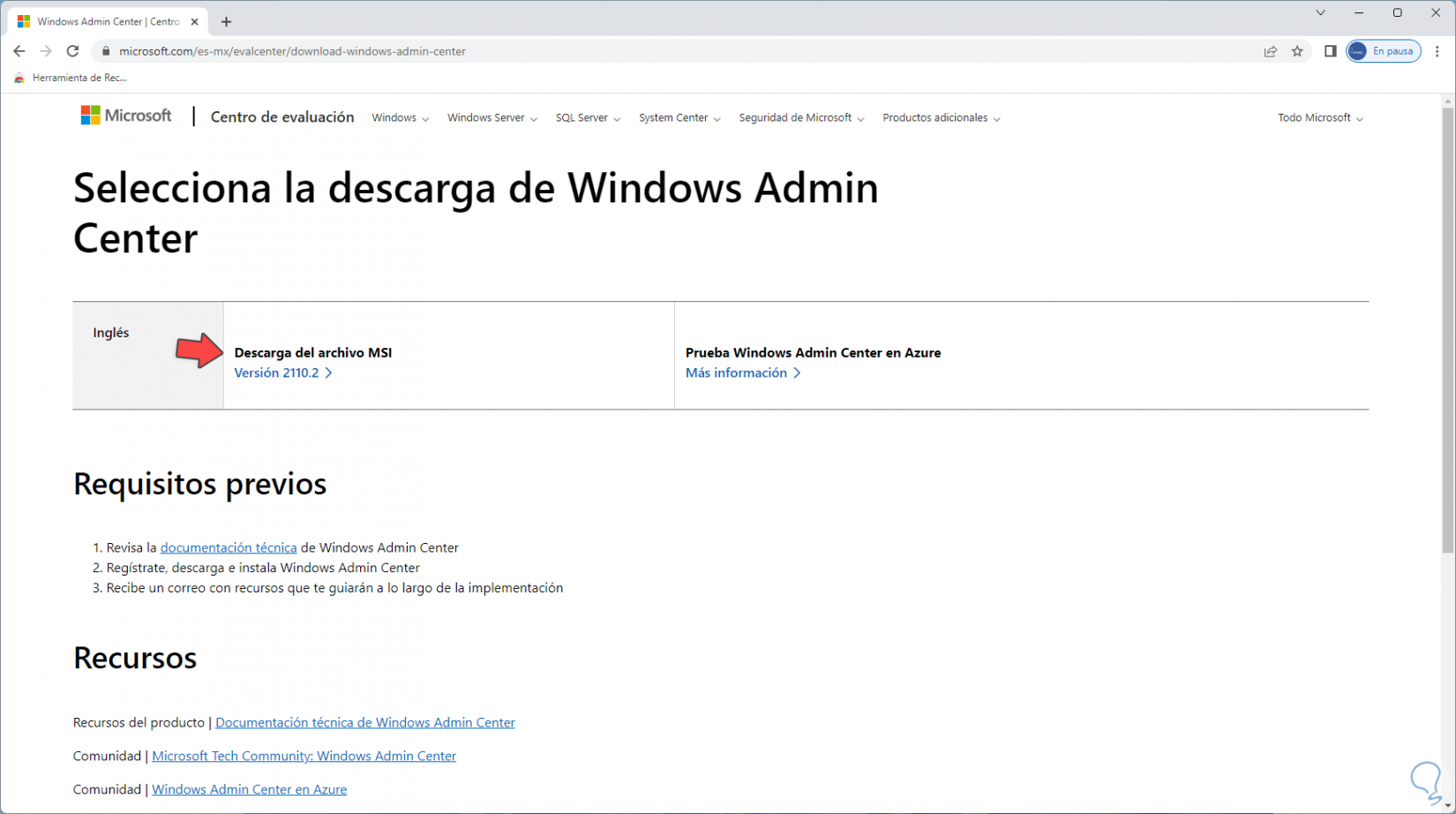Expand the Todo Microsoft menu
Viewport: 1456px width, 814px height.
(x=1320, y=117)
